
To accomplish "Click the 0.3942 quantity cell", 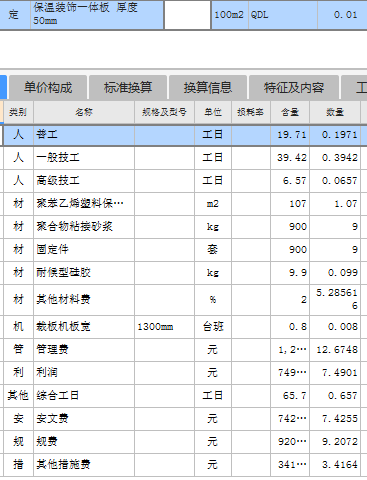I will (335, 157).
